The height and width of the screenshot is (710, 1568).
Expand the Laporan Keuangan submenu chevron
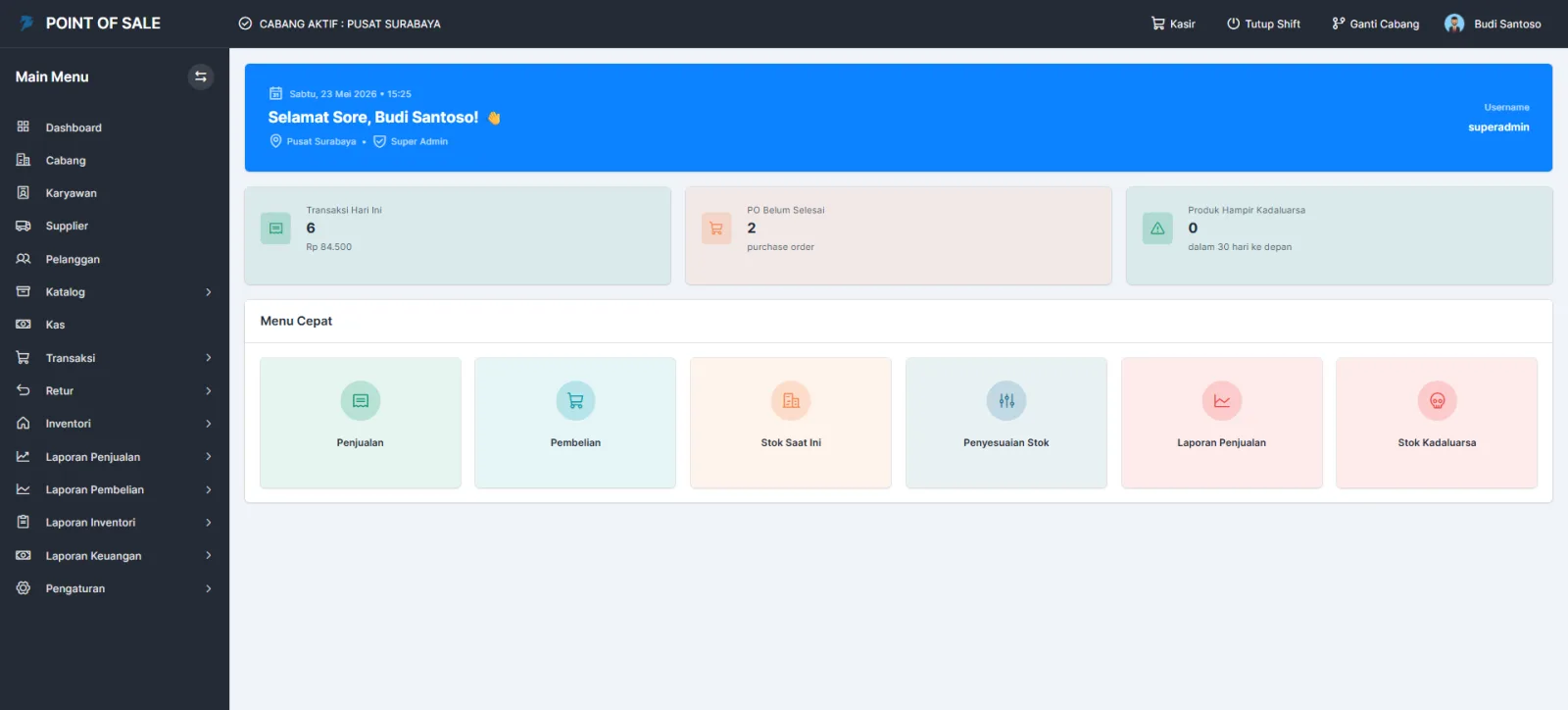point(209,555)
